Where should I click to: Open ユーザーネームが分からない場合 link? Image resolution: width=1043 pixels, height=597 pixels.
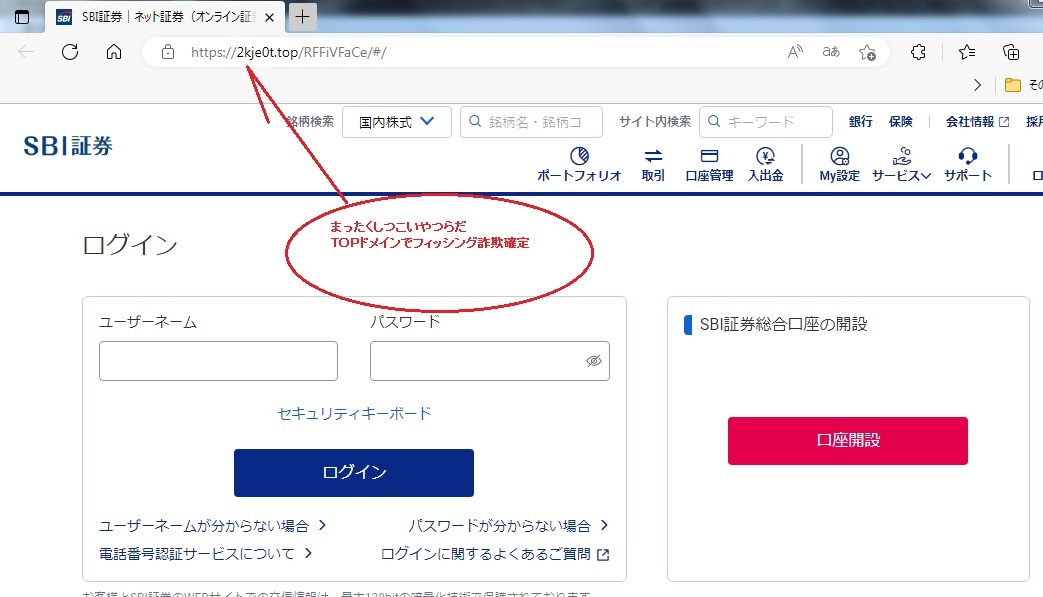coord(212,526)
